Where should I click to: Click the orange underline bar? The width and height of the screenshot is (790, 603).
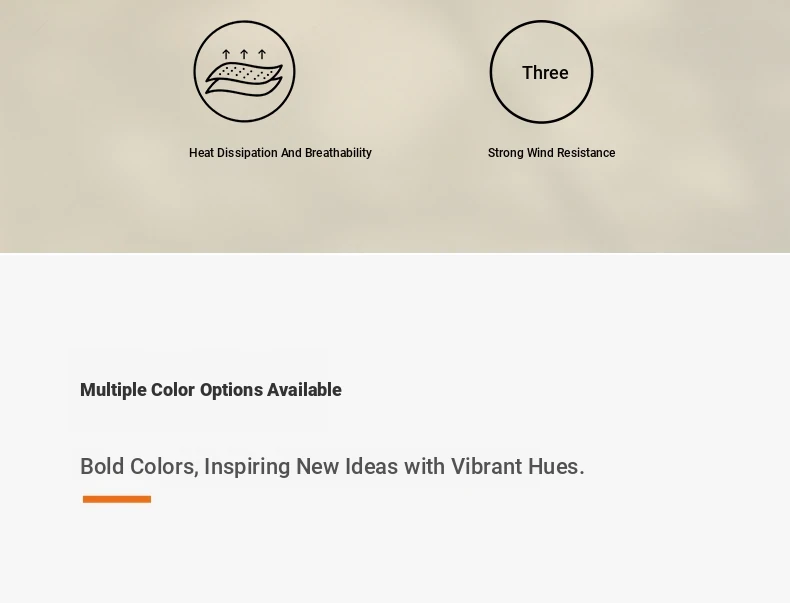point(117,499)
